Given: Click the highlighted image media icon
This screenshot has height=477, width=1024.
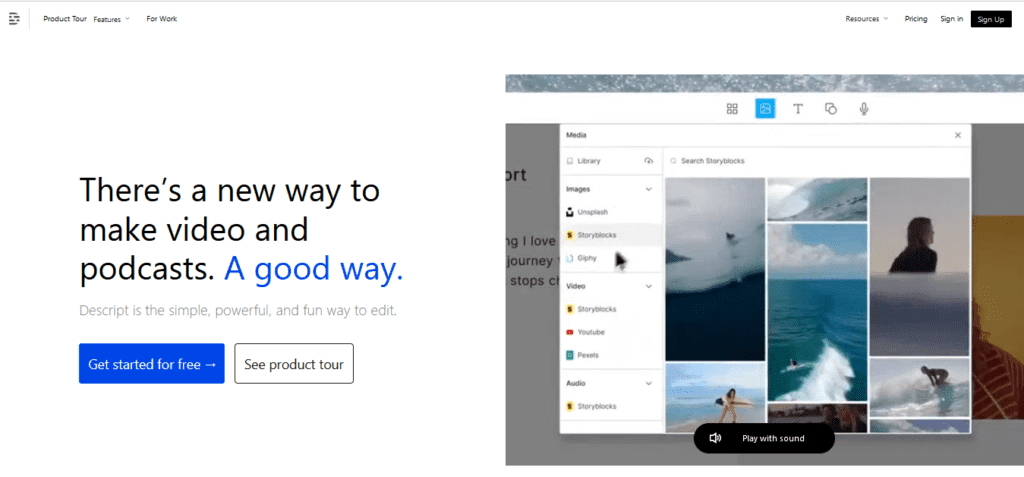Looking at the screenshot, I should (x=765, y=109).
